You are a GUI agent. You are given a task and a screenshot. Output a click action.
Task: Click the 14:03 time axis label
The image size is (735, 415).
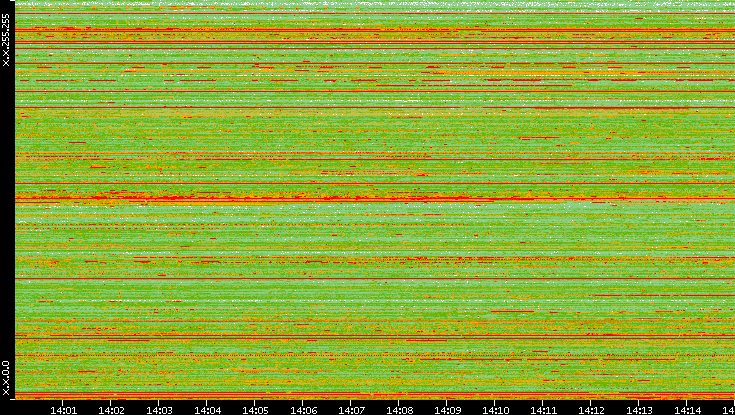(x=159, y=410)
